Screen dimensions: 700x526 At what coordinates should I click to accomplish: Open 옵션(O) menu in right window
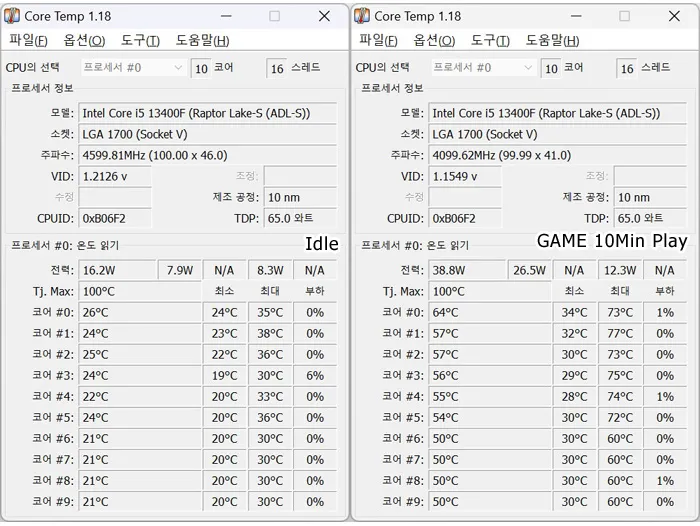(434, 40)
